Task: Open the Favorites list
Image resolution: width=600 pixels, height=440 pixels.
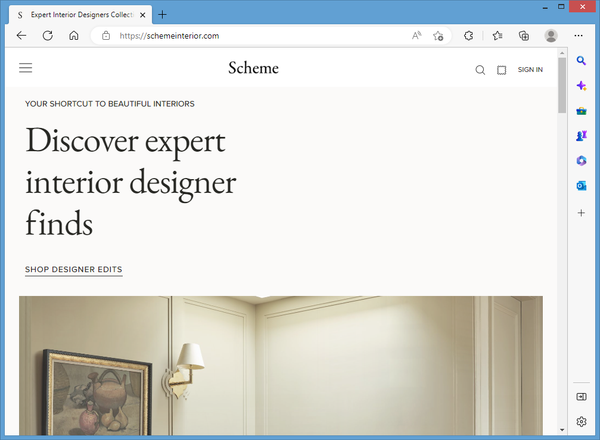Action: coord(497,36)
